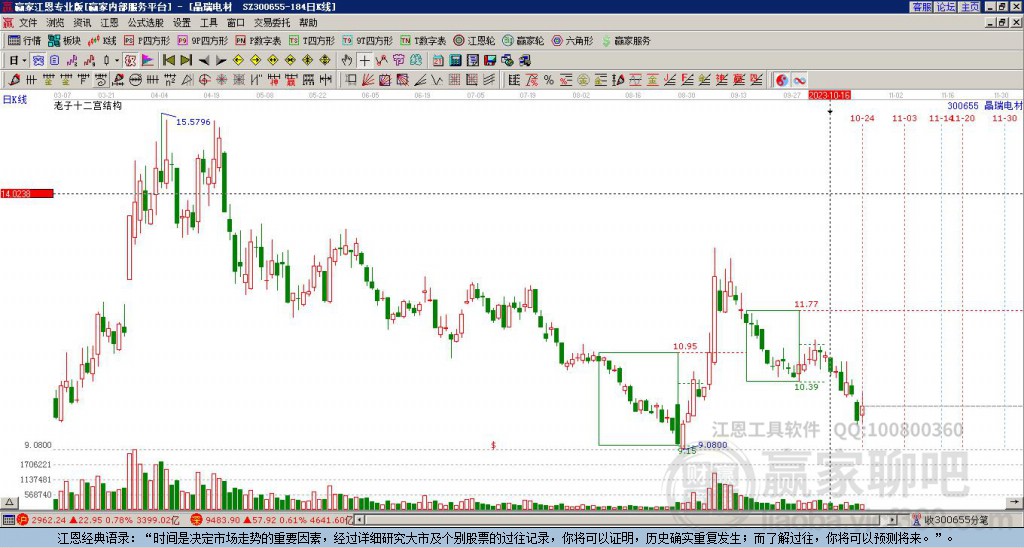
Task: Click the 收300655分笔 status entry
Action: [956, 520]
